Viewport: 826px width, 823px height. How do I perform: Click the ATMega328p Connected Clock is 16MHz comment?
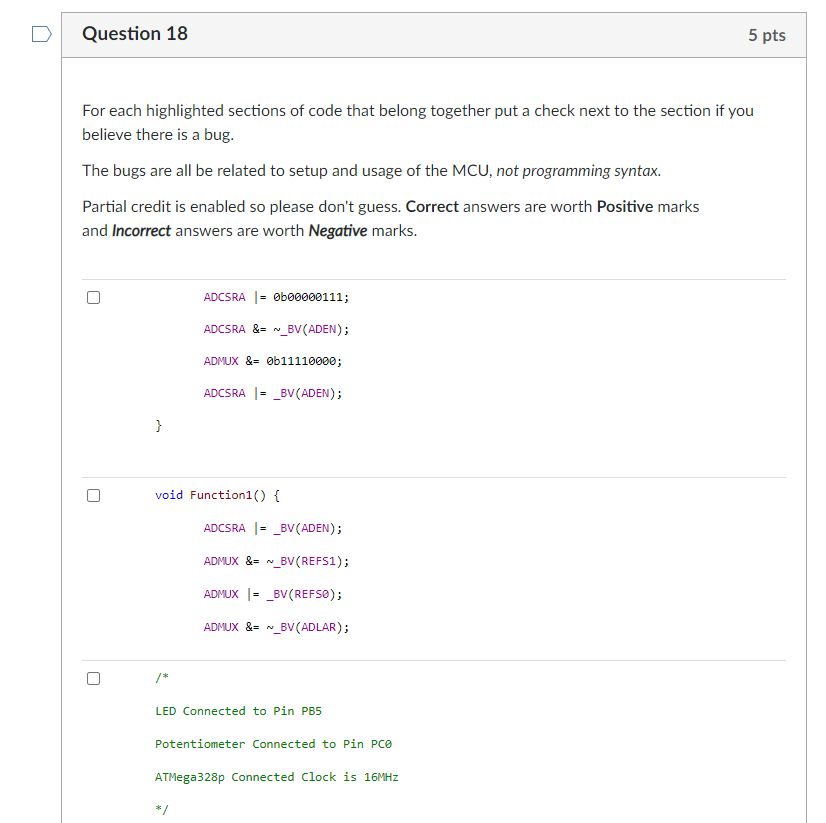[277, 776]
